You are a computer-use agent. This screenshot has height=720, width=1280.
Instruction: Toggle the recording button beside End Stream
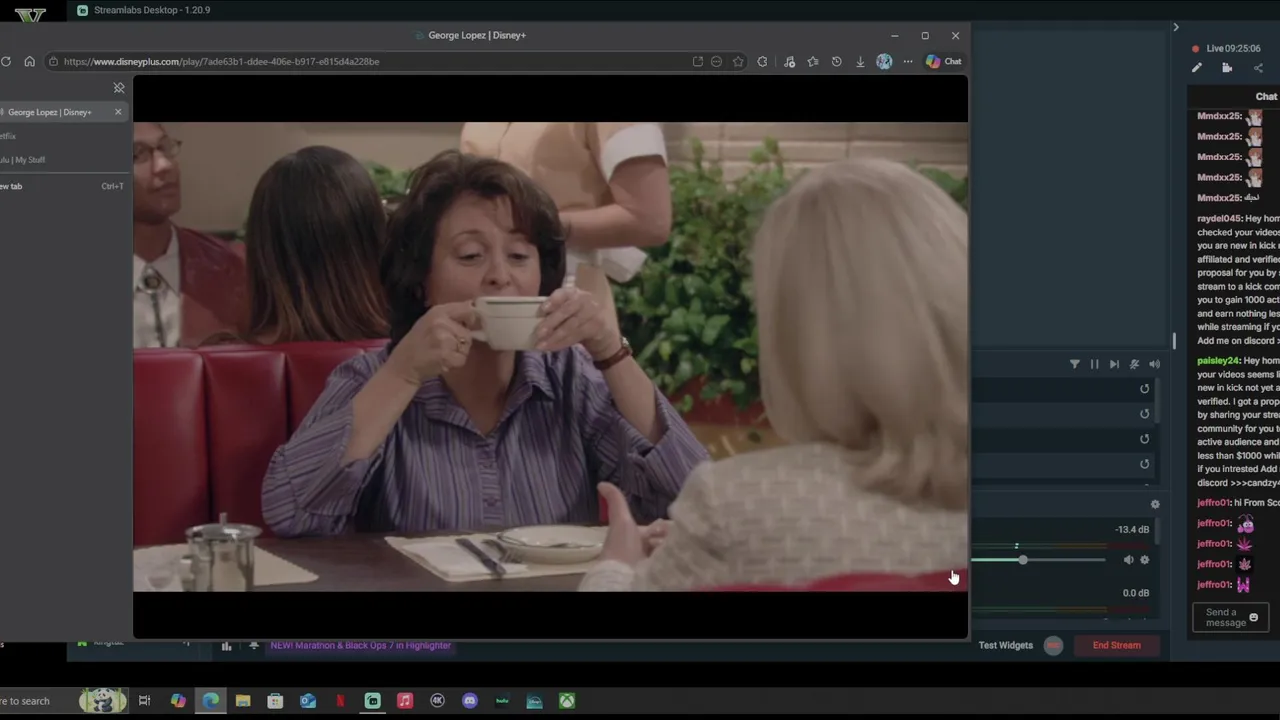click(x=1053, y=645)
